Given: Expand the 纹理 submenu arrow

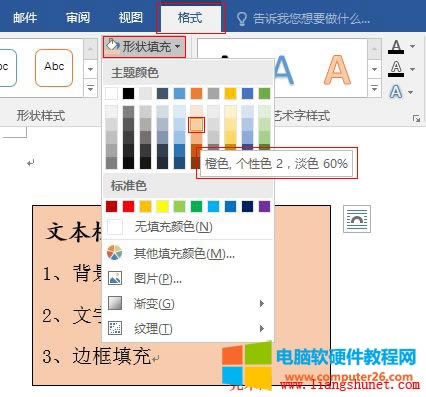Looking at the screenshot, I should tap(262, 329).
